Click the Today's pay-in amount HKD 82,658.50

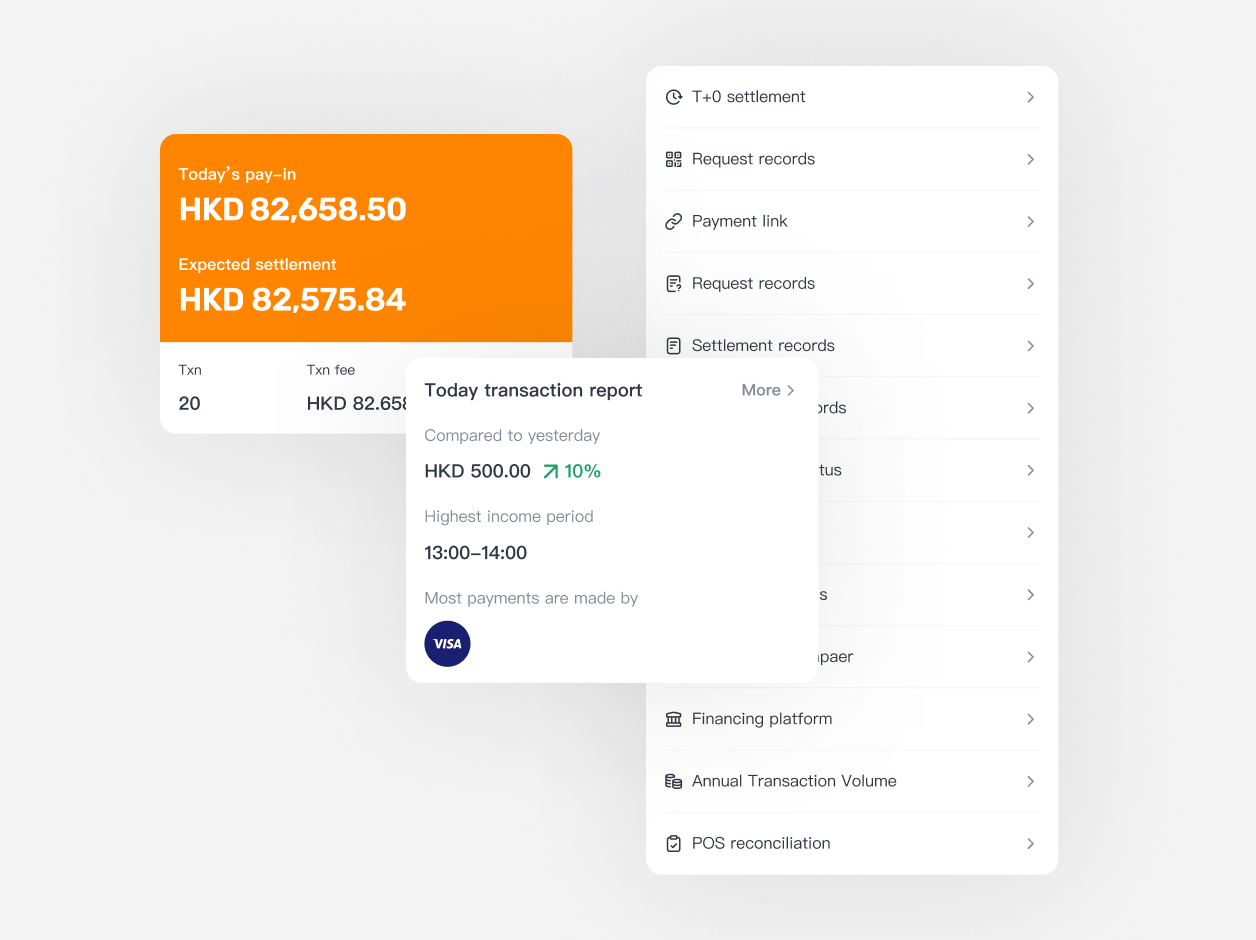point(293,209)
